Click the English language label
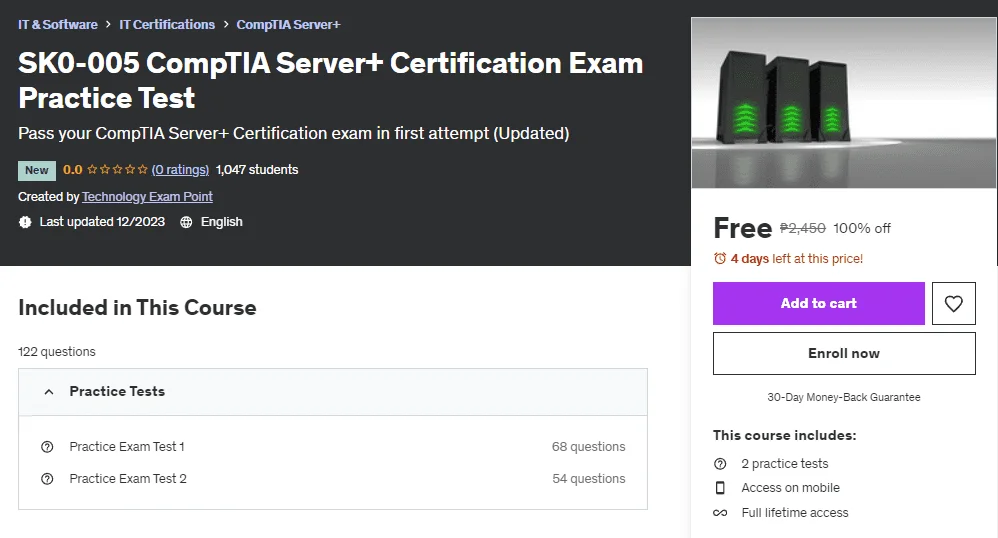 [221, 222]
